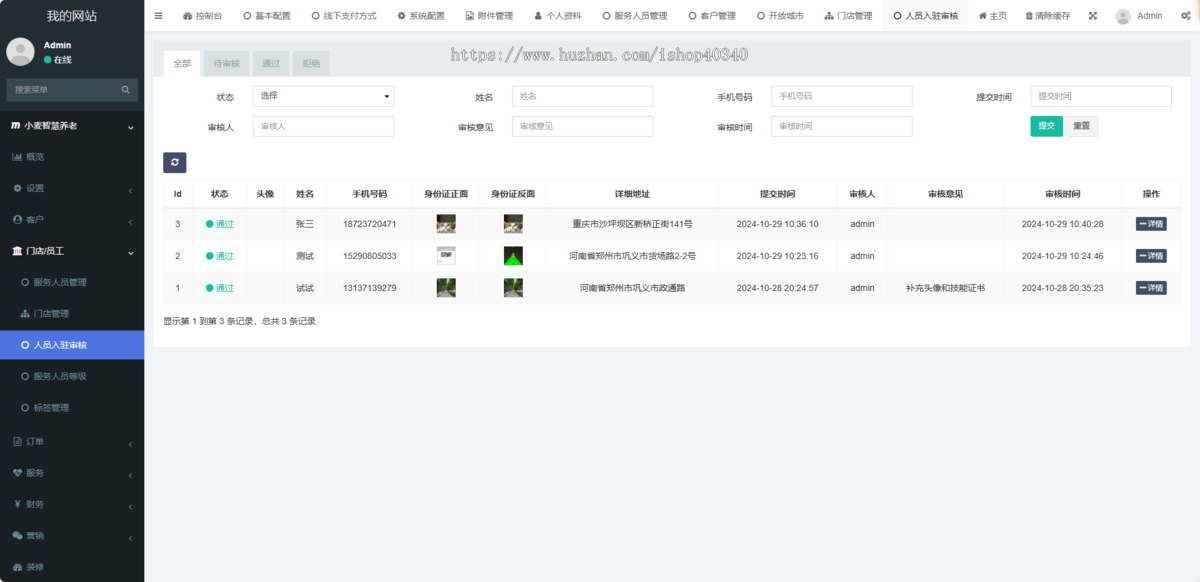Select the 通过 filter tab
The width and height of the screenshot is (1200, 582).
coord(271,63)
